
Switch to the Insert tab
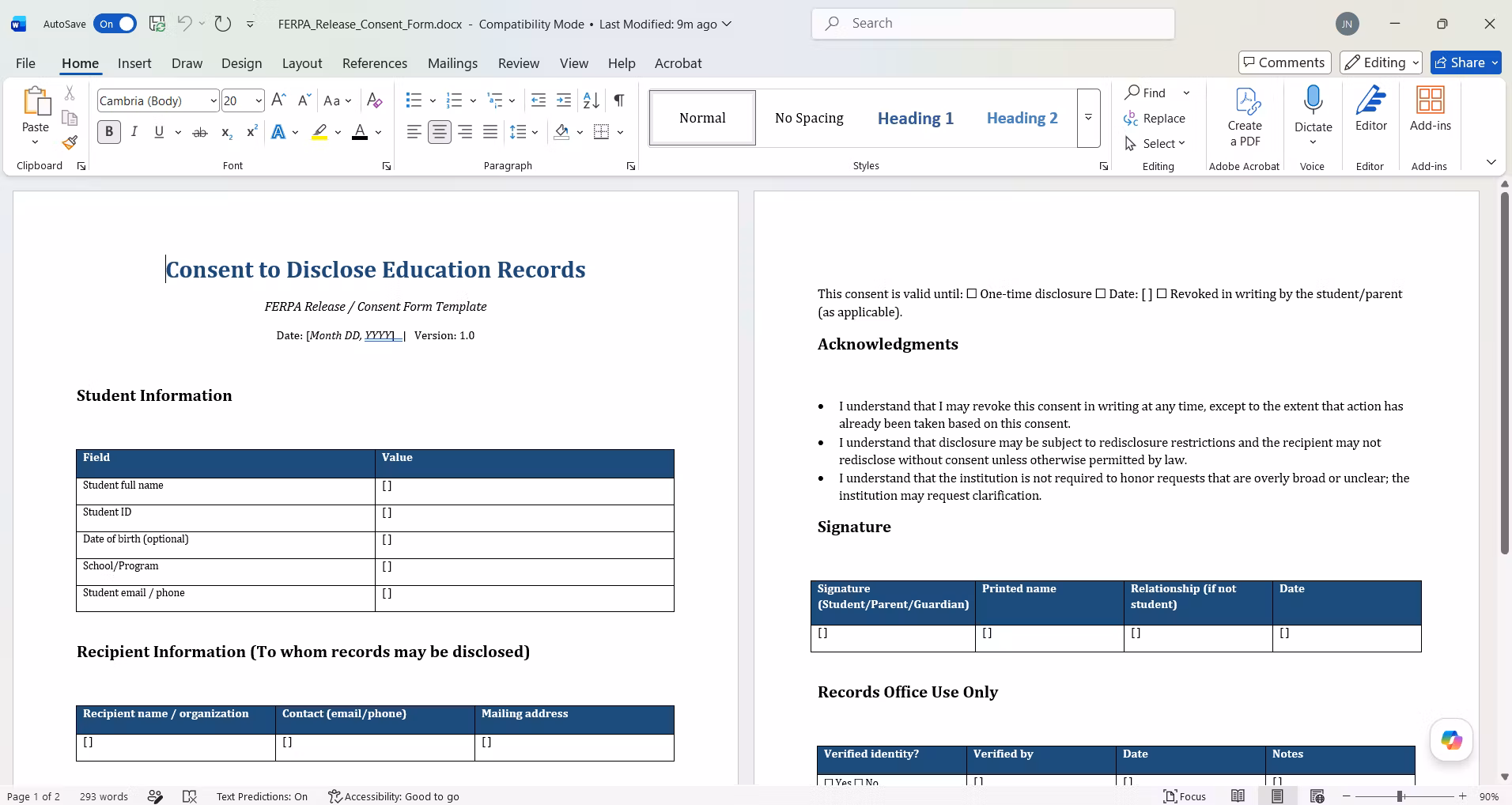(134, 63)
